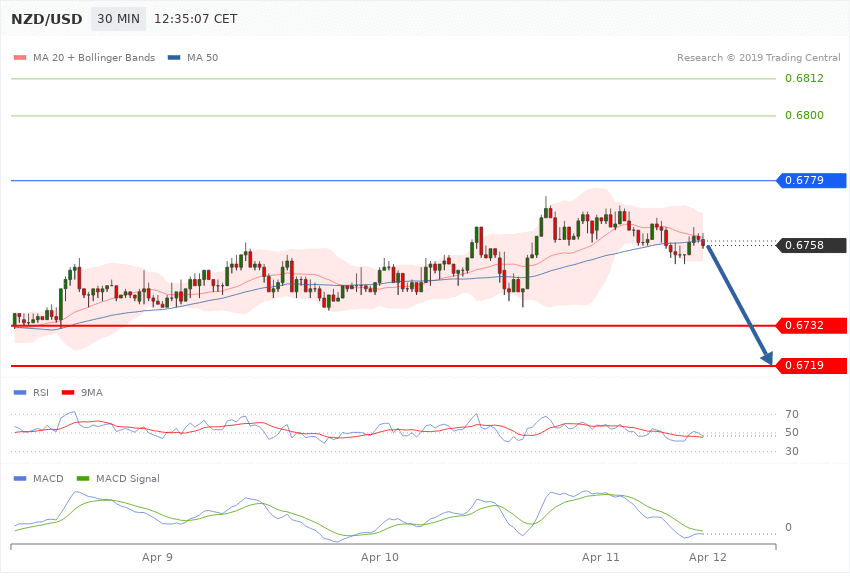
Task: Click the MACD 0 axis label
Action: (x=788, y=527)
